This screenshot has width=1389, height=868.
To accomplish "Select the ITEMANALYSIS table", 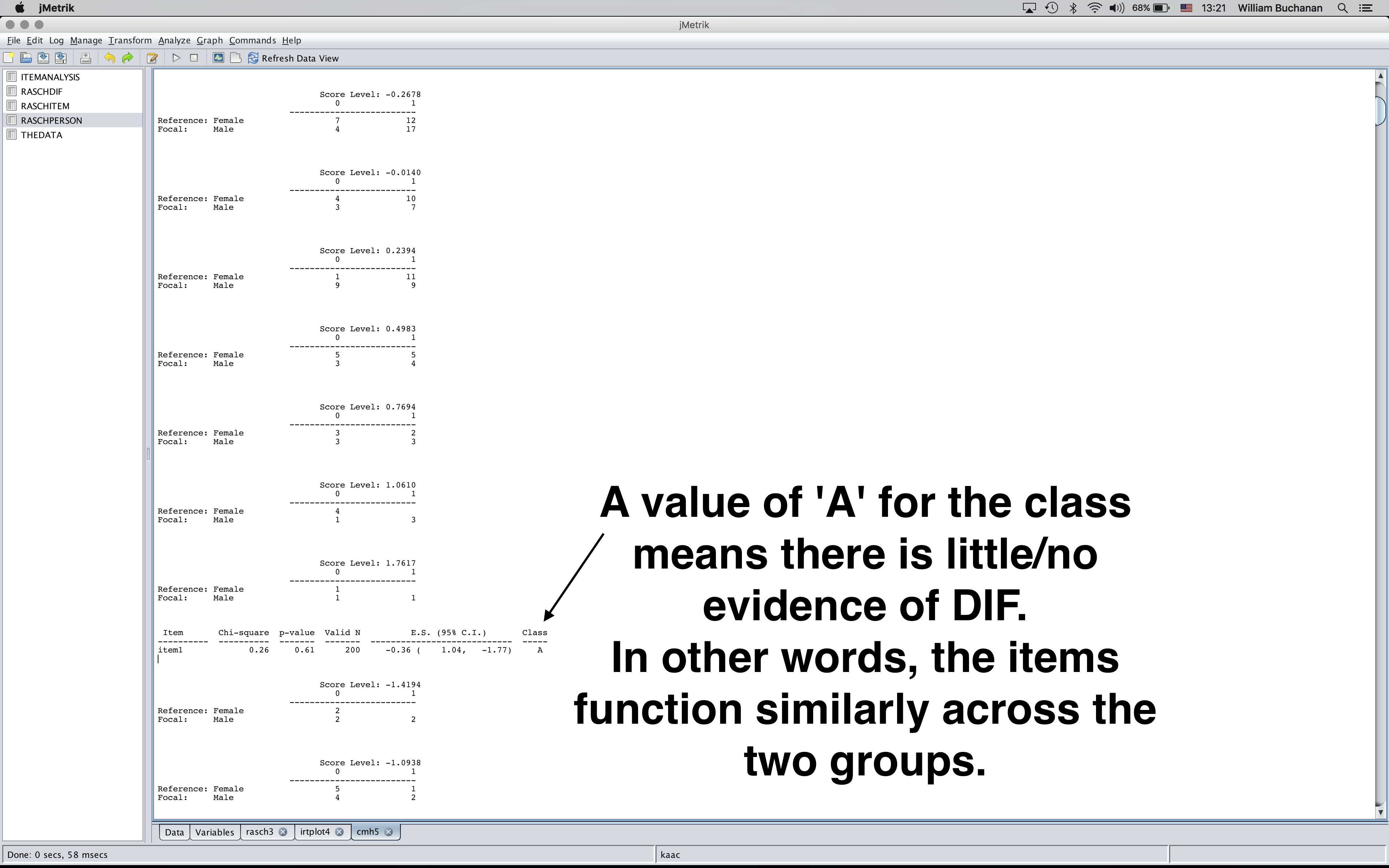I will click(50, 77).
